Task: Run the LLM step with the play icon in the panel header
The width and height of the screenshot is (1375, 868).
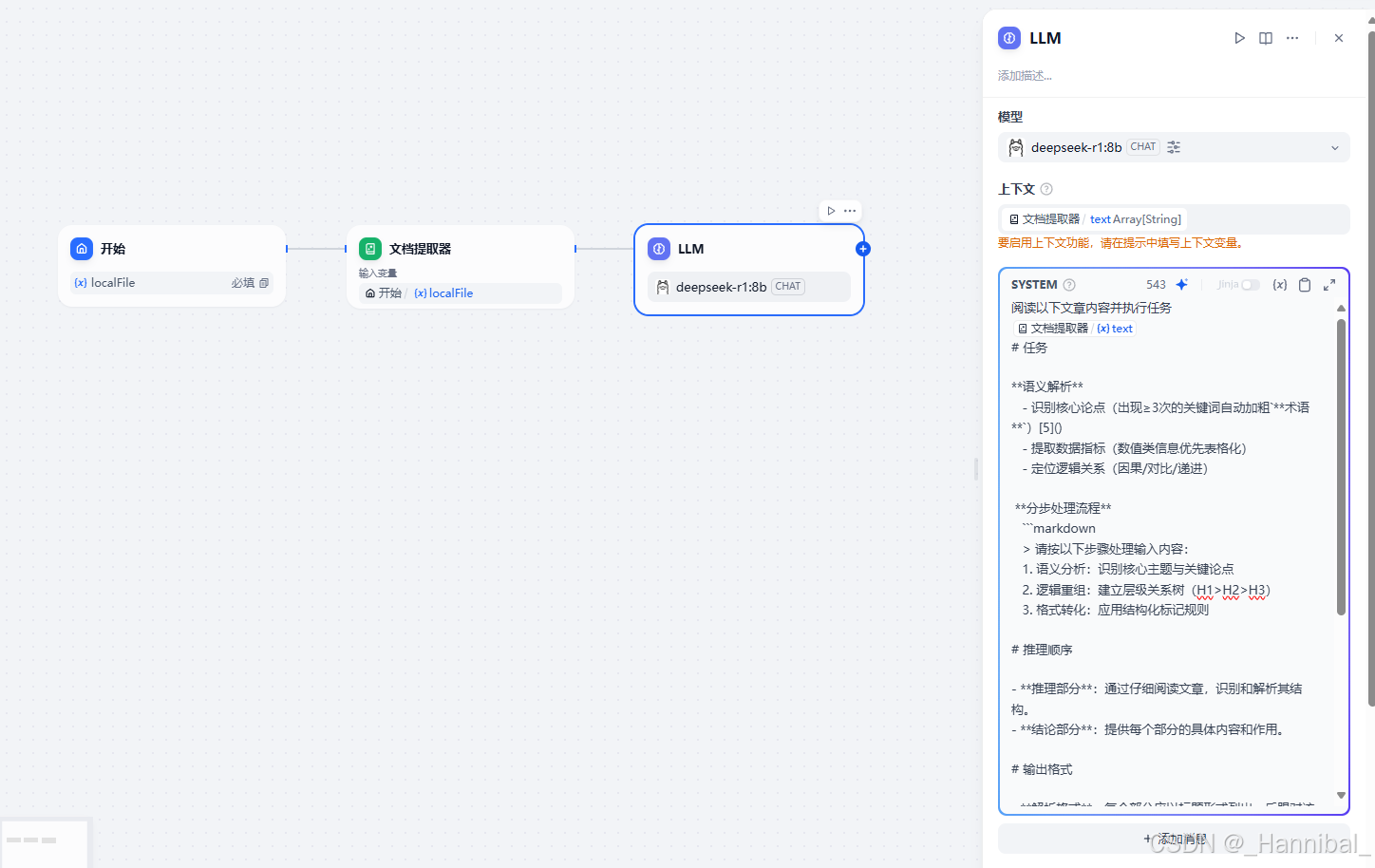Action: pyautogui.click(x=1239, y=38)
